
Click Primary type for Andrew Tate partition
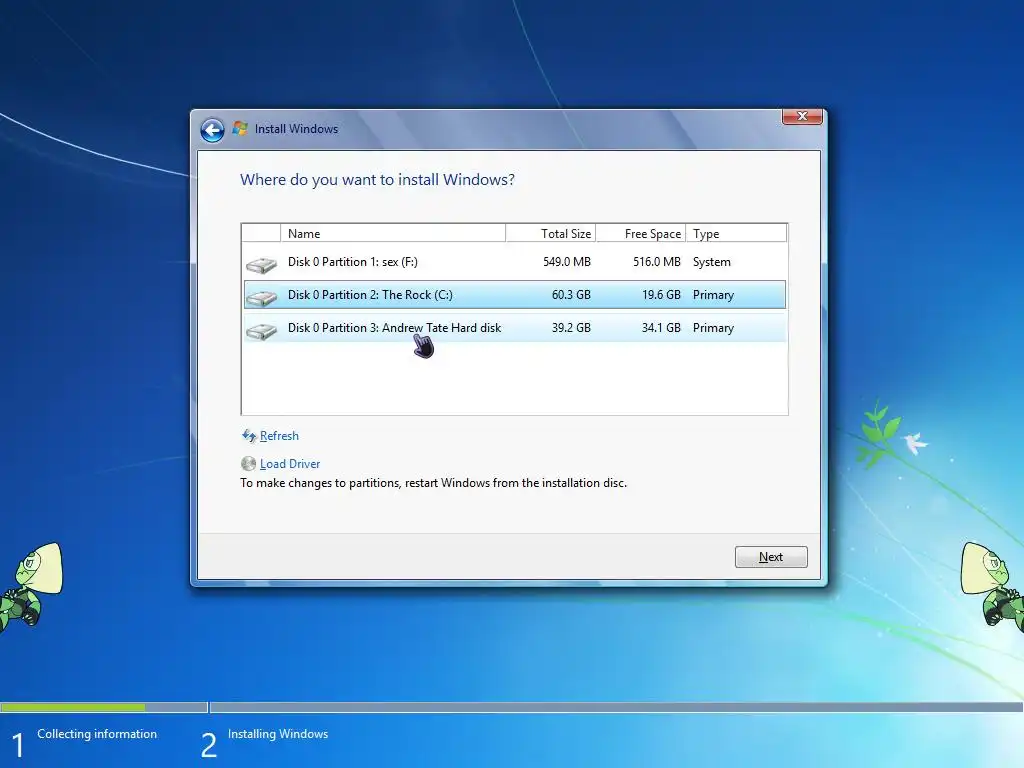coord(713,328)
